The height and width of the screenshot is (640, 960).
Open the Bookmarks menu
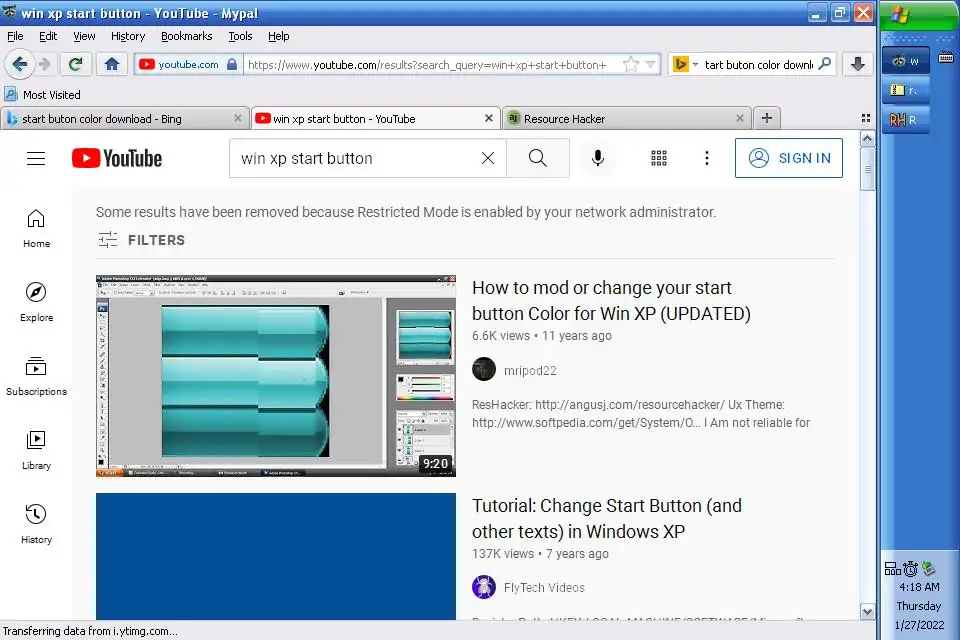(x=186, y=36)
